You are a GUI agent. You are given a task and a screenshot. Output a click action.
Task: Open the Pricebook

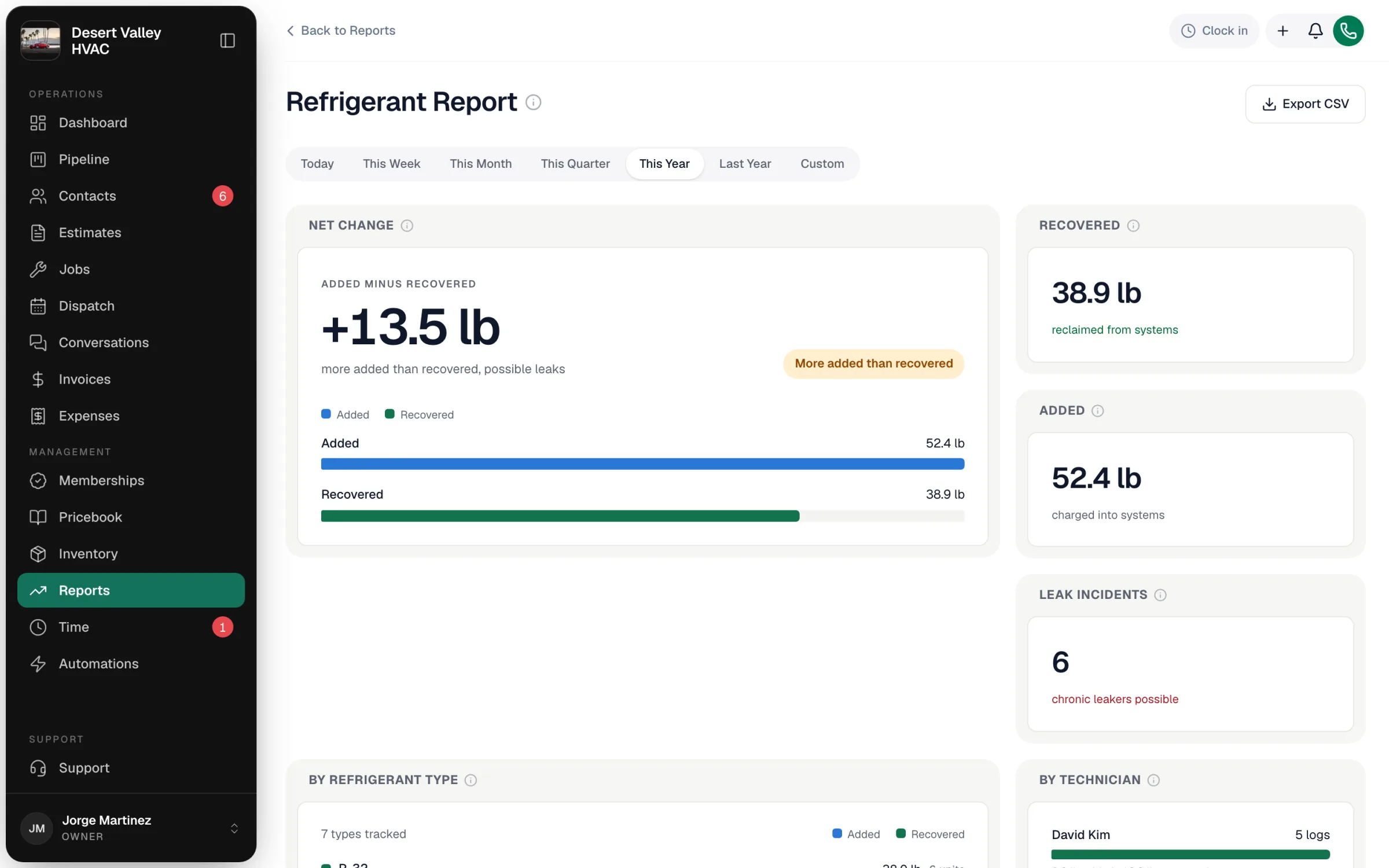click(x=131, y=517)
